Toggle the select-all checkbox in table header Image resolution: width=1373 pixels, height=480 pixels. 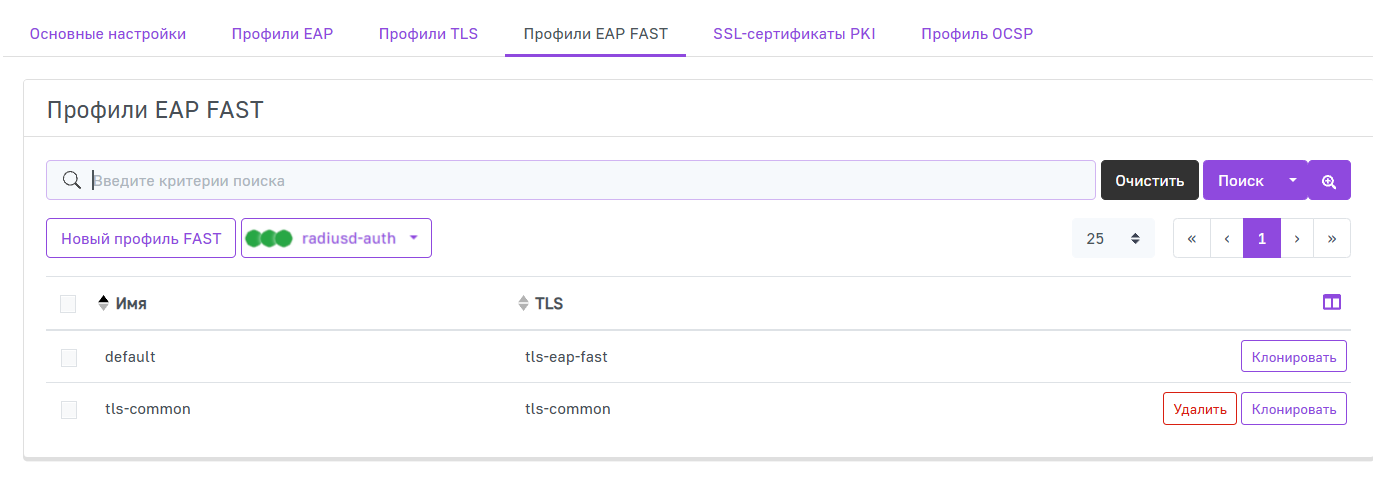[68, 304]
